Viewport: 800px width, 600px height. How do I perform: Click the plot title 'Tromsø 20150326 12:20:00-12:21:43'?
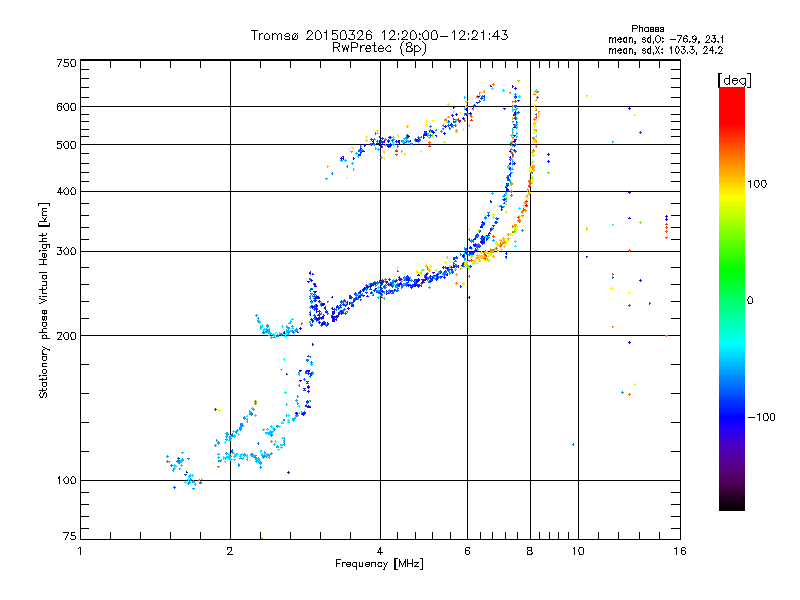tap(379, 35)
